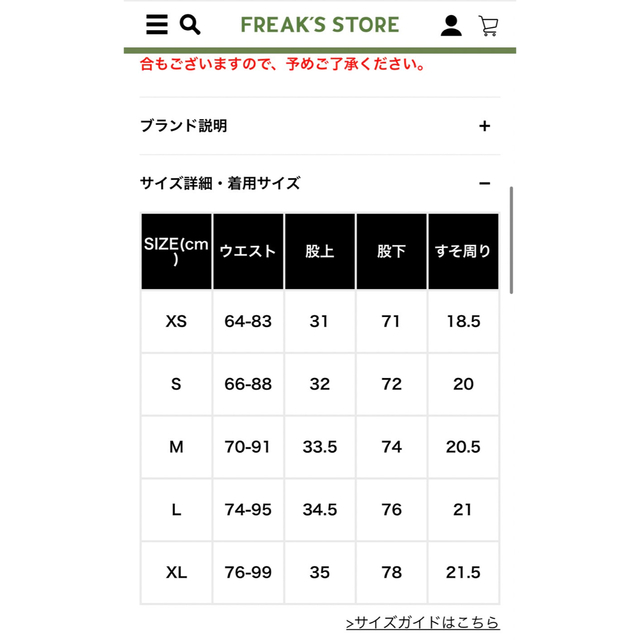Screen dimensions: 640x640
Task: Click the M waist value 70-91
Action: (x=247, y=447)
